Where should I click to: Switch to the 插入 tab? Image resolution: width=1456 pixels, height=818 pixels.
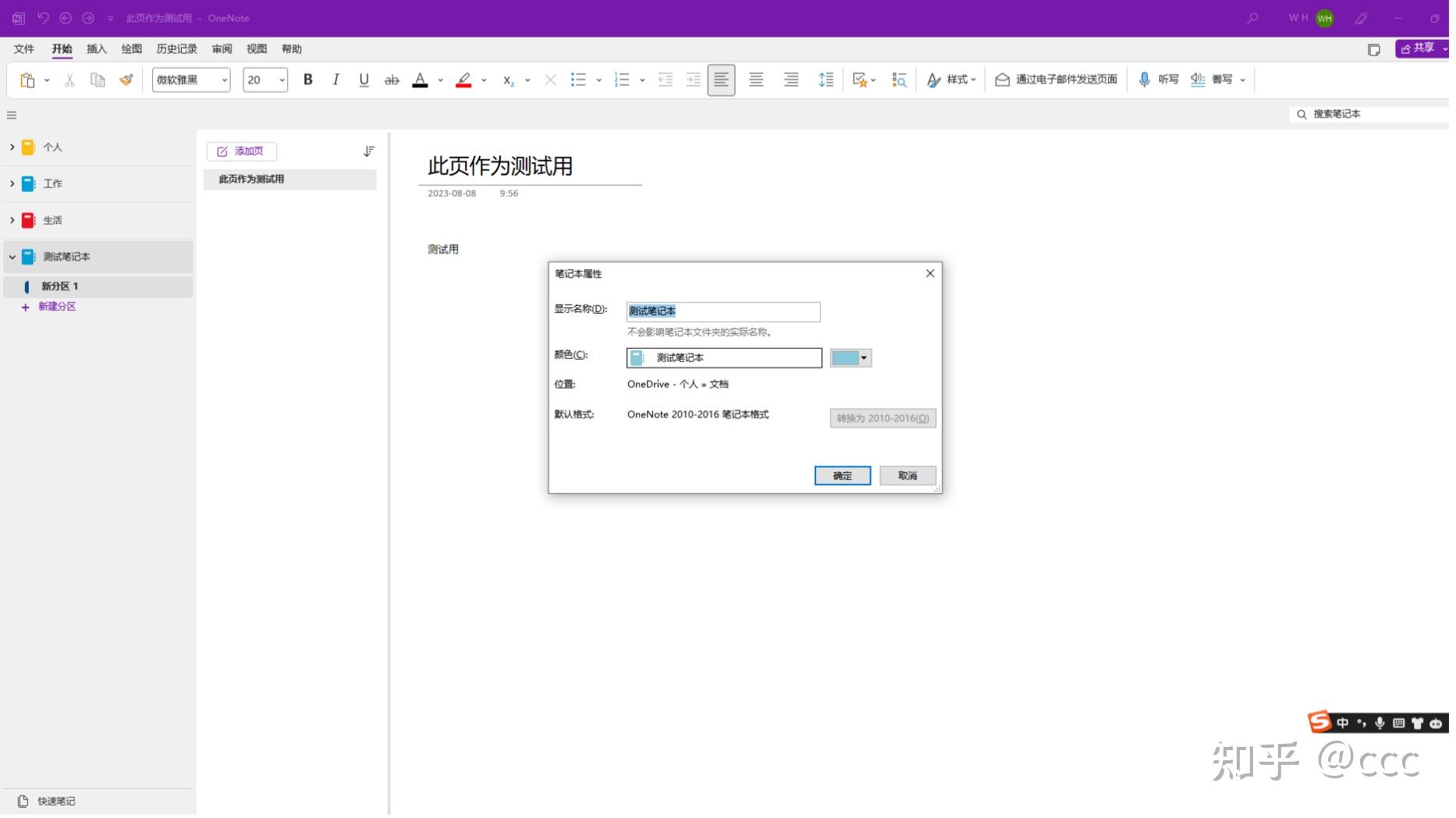click(x=97, y=49)
